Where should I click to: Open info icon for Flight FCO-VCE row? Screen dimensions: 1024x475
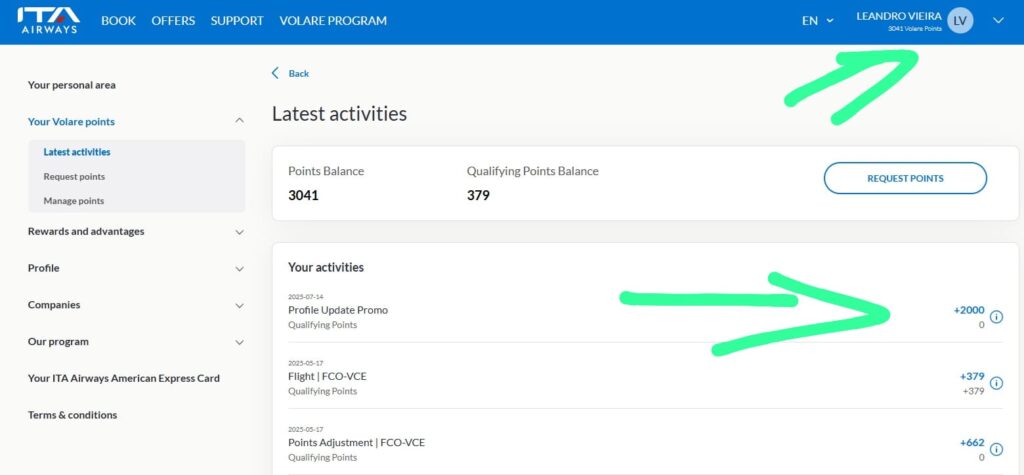(996, 383)
